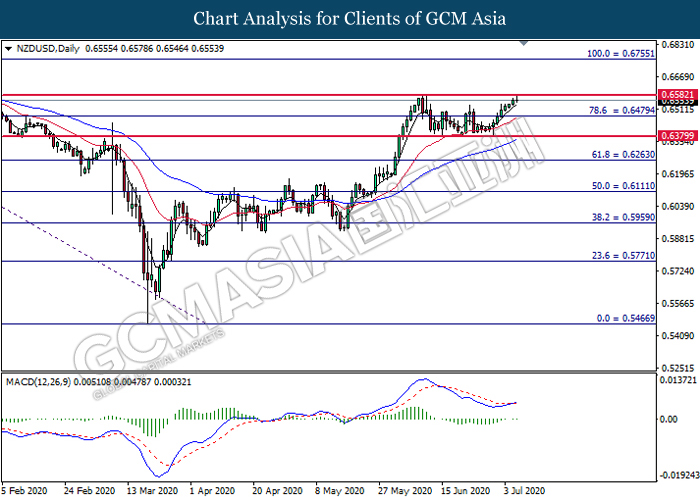Select the 5 Feb 2020 date label
The height and width of the screenshot is (500, 700).
click(x=28, y=491)
